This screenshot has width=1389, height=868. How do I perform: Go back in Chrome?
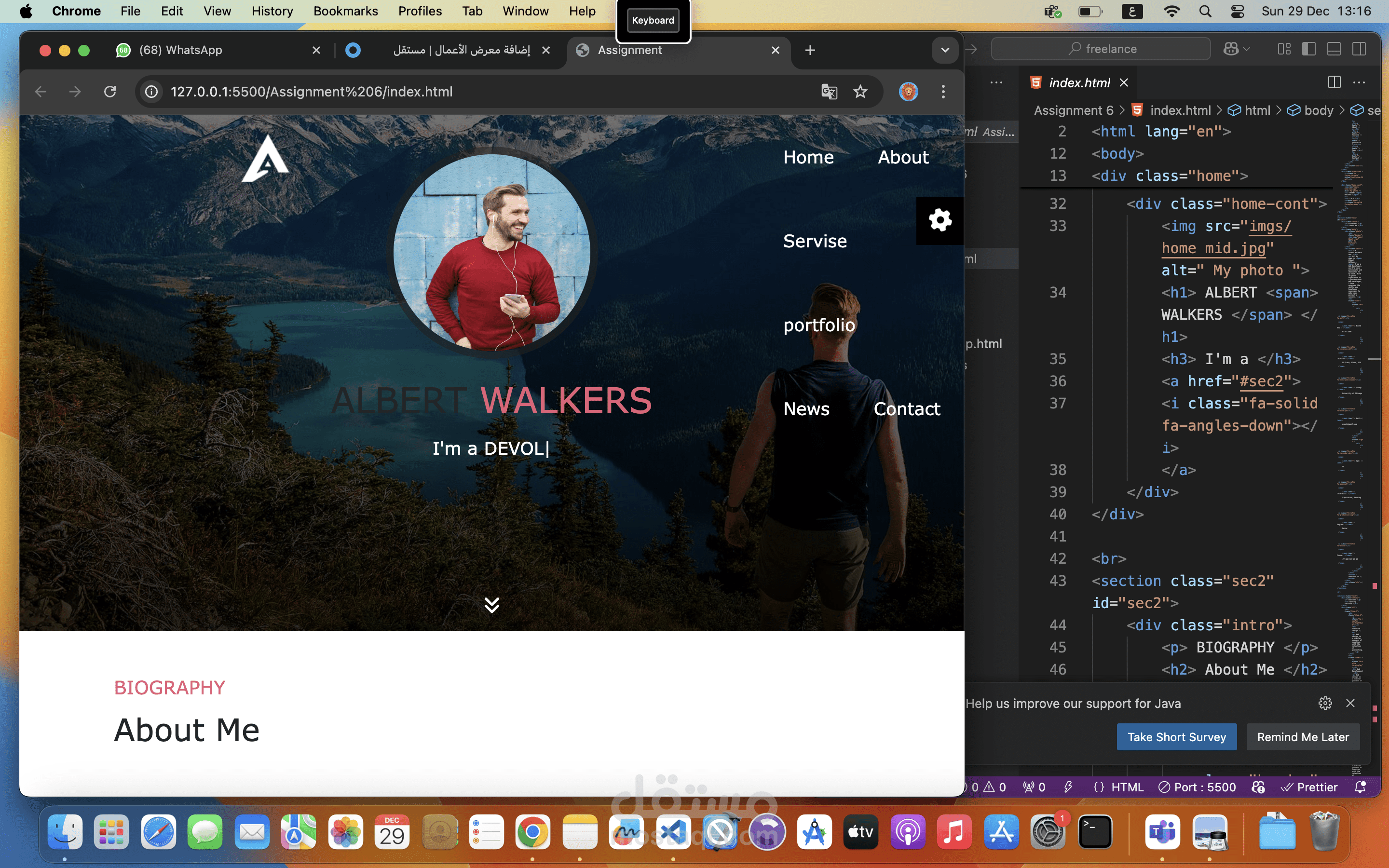pos(41,92)
